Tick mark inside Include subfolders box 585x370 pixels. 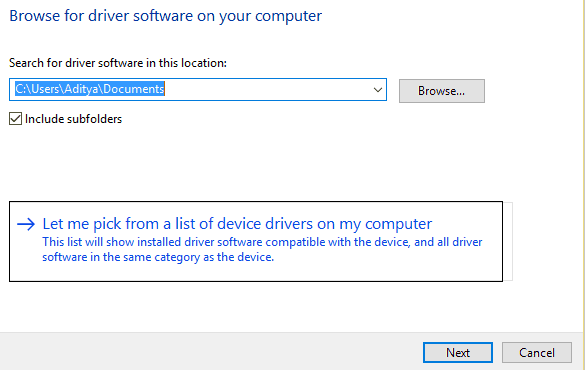(15, 119)
